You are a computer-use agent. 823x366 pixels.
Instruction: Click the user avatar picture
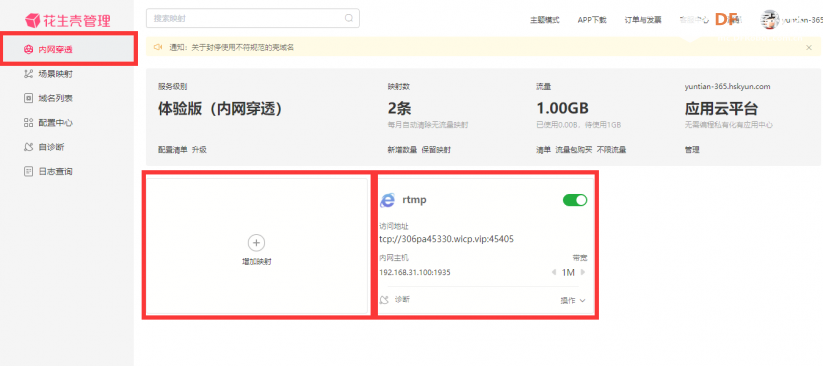click(x=770, y=19)
